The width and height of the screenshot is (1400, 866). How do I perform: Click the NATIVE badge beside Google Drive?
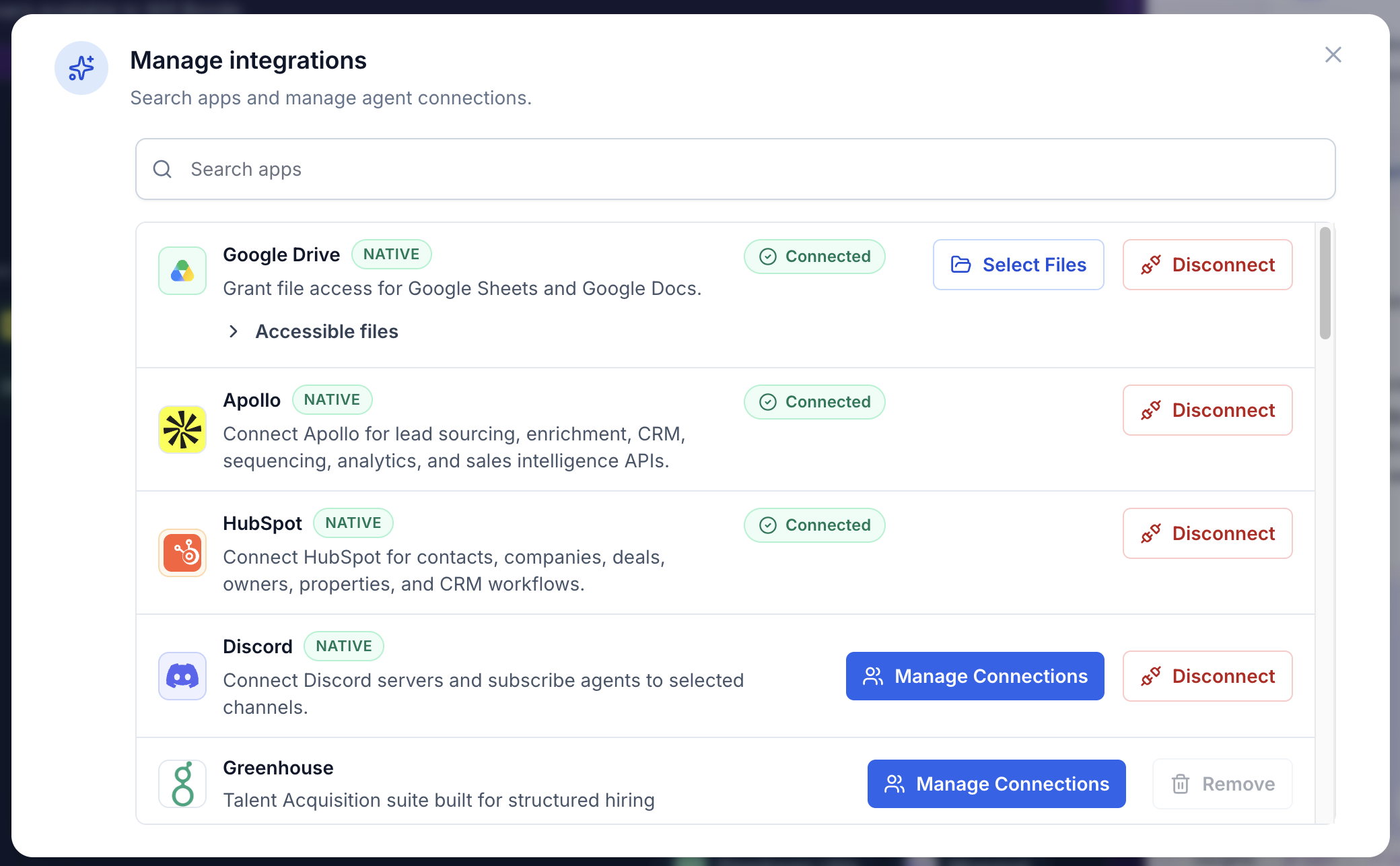pyautogui.click(x=391, y=254)
